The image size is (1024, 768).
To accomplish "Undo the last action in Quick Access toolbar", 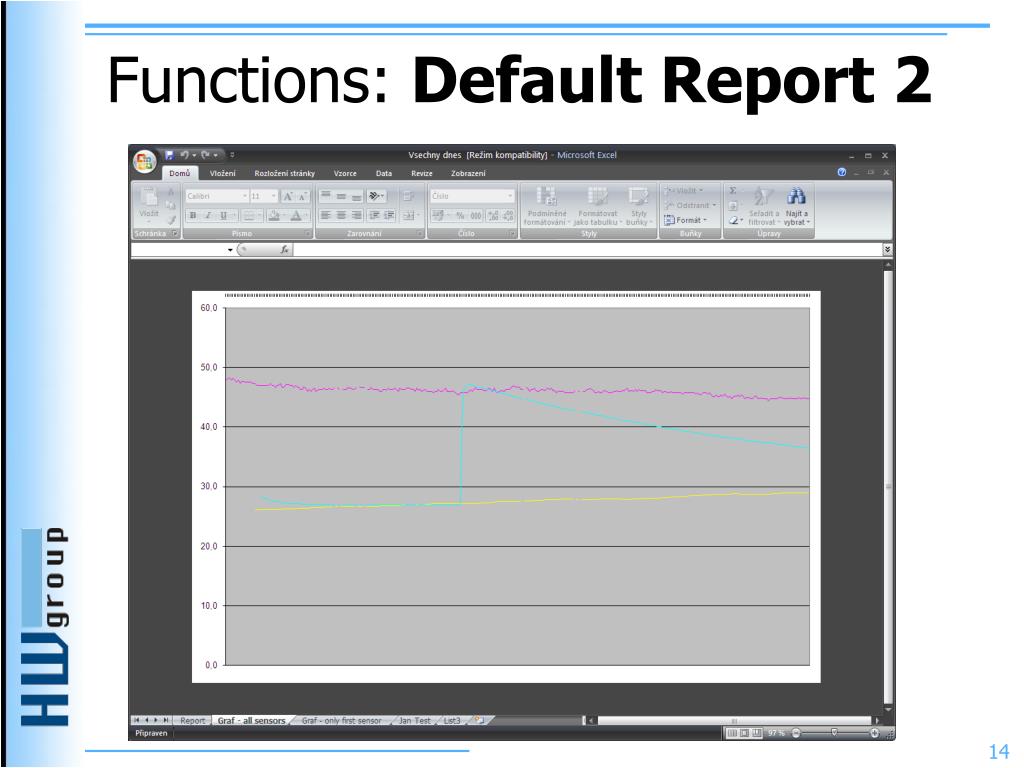I will tap(185, 155).
